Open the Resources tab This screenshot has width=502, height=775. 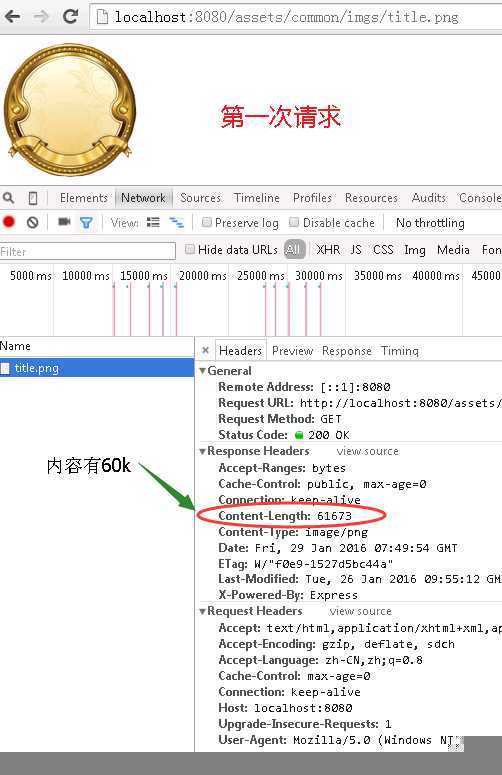coord(371,198)
